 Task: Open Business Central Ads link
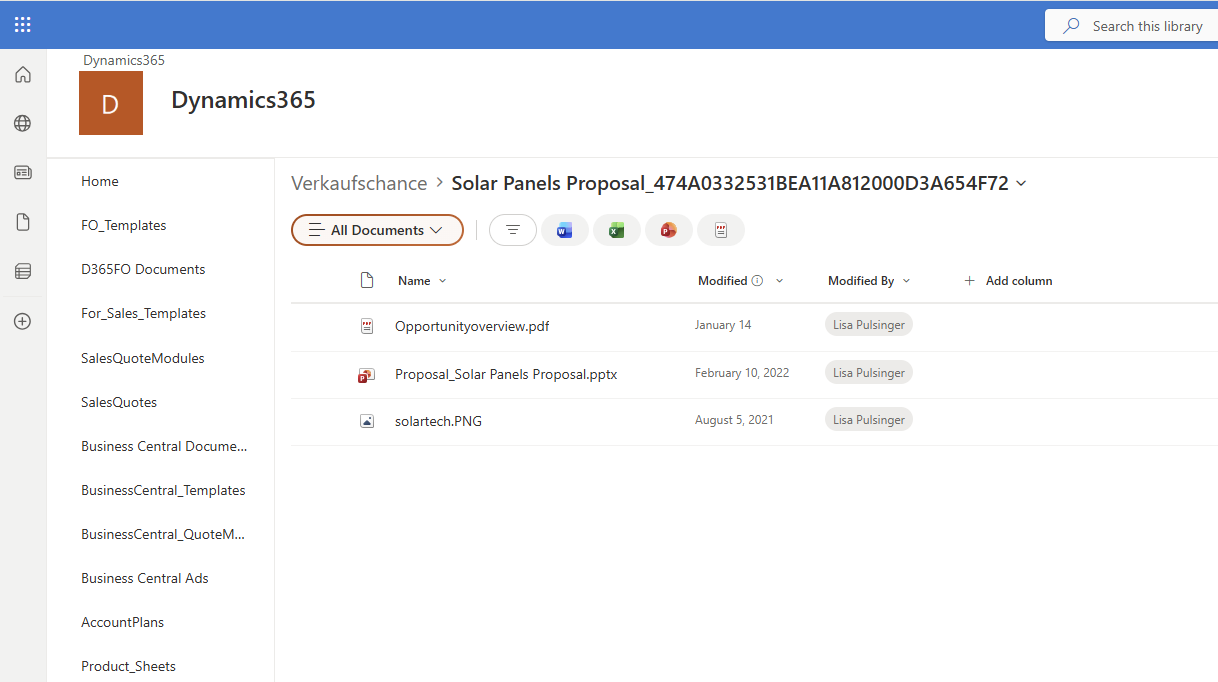coord(145,578)
